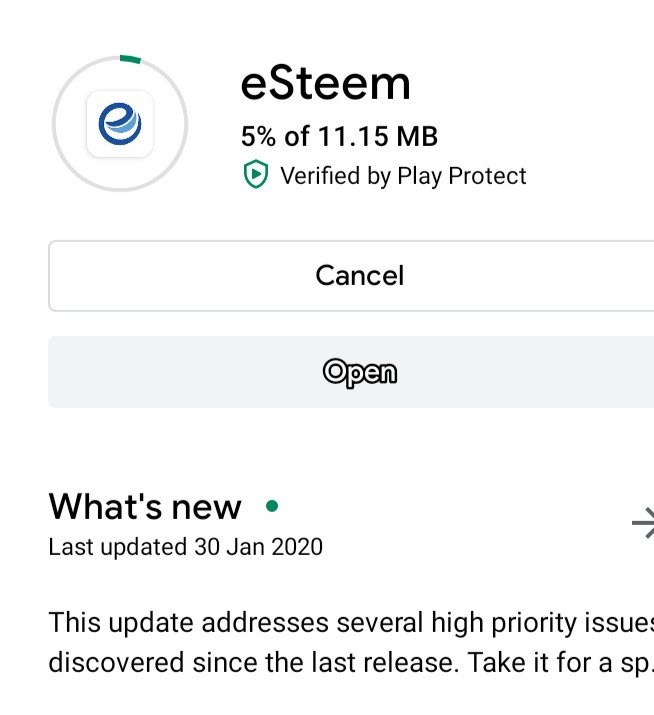Expand the What's new section heading
654x715 pixels.
click(x=145, y=507)
